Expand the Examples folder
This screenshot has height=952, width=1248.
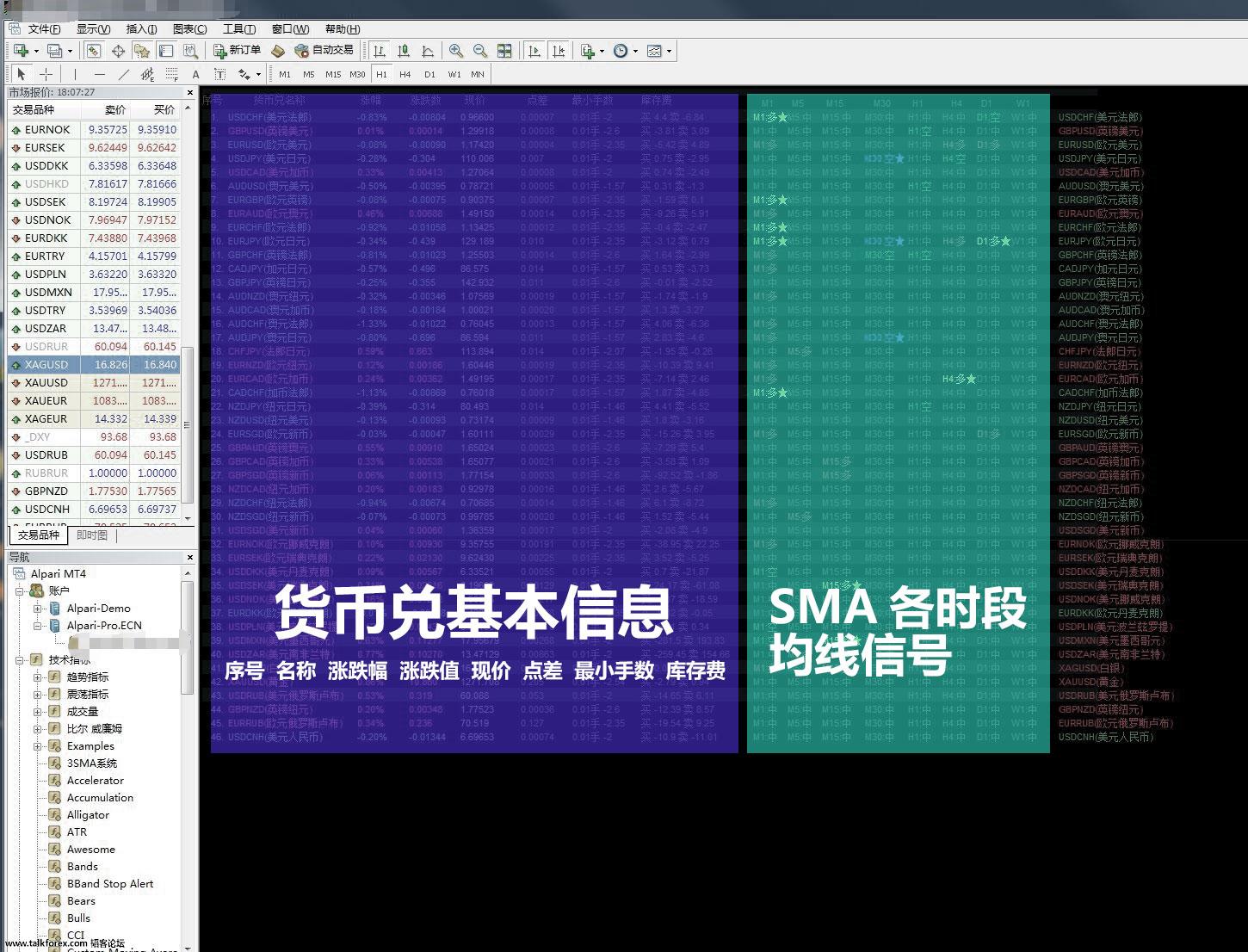[37, 746]
